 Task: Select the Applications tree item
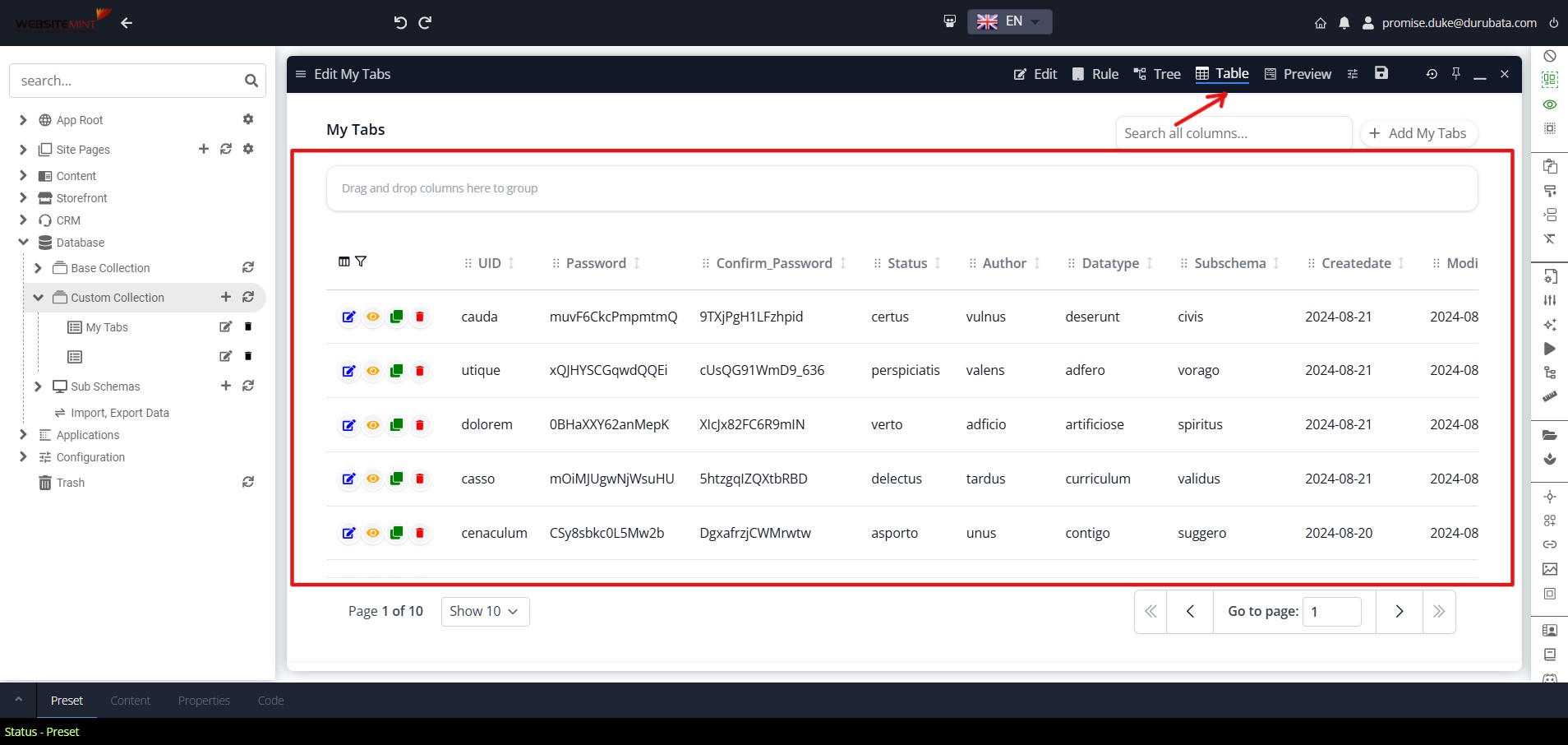[88, 435]
